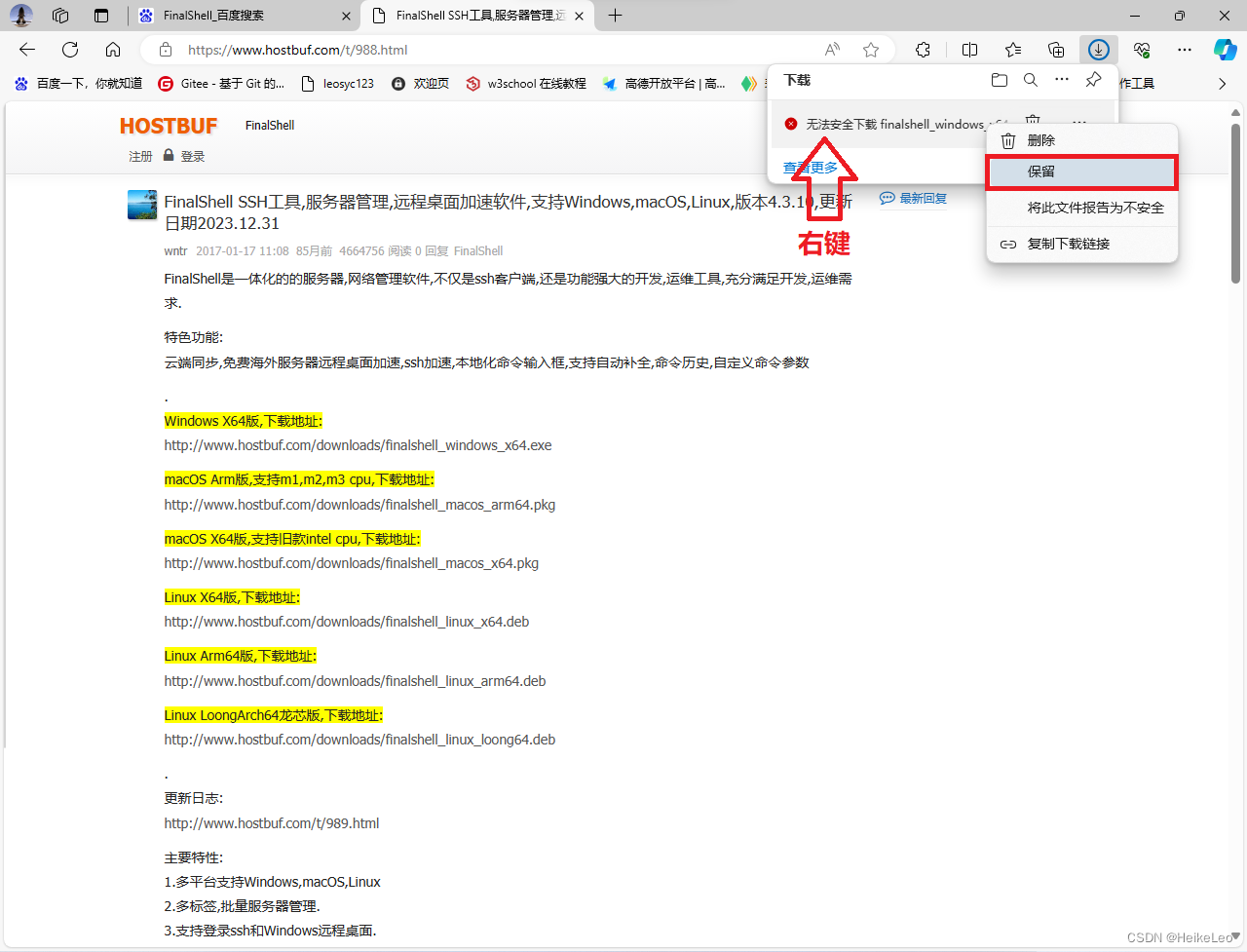Close the FinalShell_百度搜索 tab
The height and width of the screenshot is (952, 1247).
pos(347,16)
